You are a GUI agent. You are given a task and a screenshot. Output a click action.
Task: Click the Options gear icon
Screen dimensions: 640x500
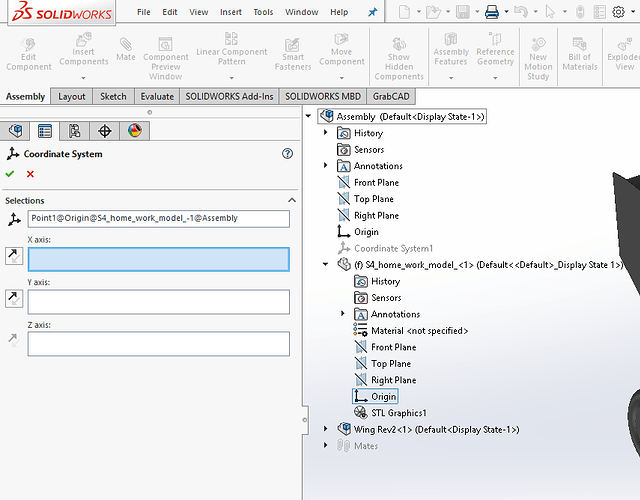click(x=619, y=12)
